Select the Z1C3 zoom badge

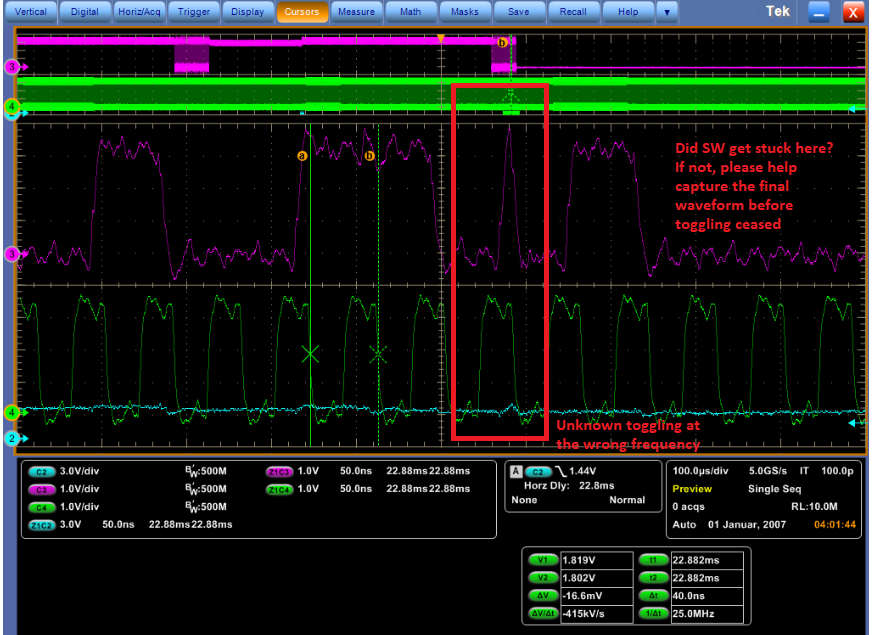tap(280, 471)
